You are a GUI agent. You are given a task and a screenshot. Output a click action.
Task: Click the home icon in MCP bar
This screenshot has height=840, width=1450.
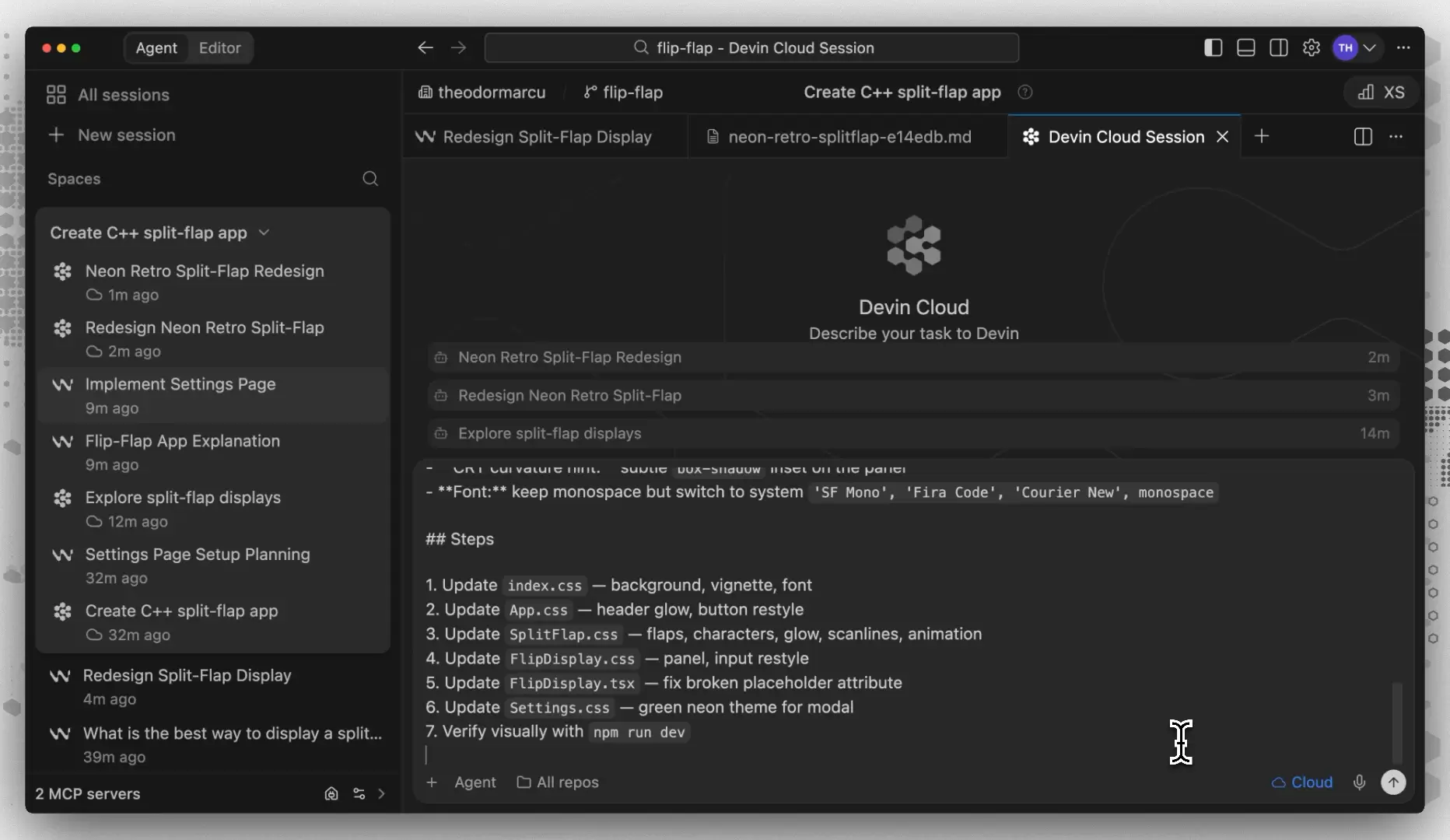(x=331, y=794)
